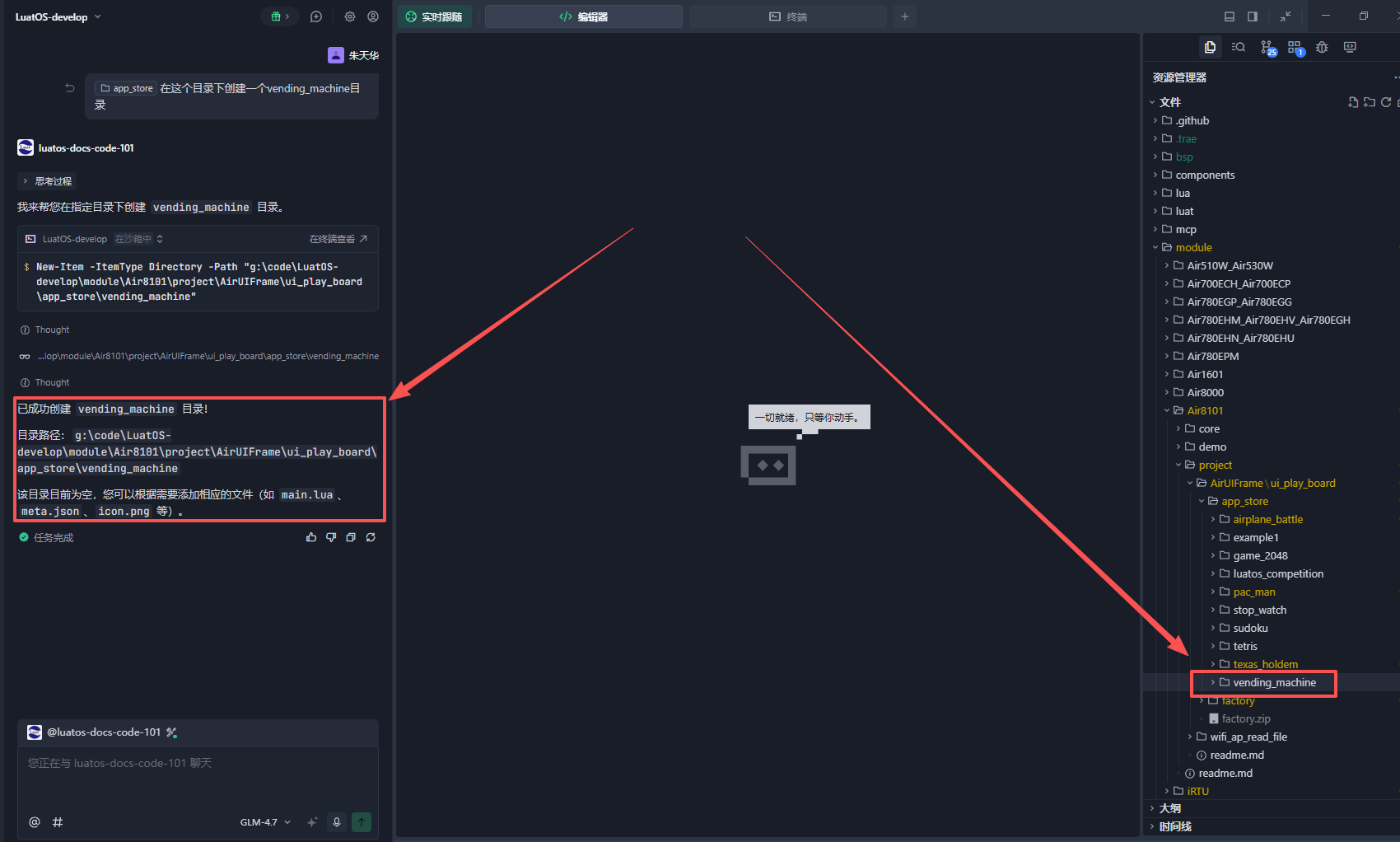Open the chat settings gear icon
This screenshot has height=842, width=1400.
click(x=350, y=16)
